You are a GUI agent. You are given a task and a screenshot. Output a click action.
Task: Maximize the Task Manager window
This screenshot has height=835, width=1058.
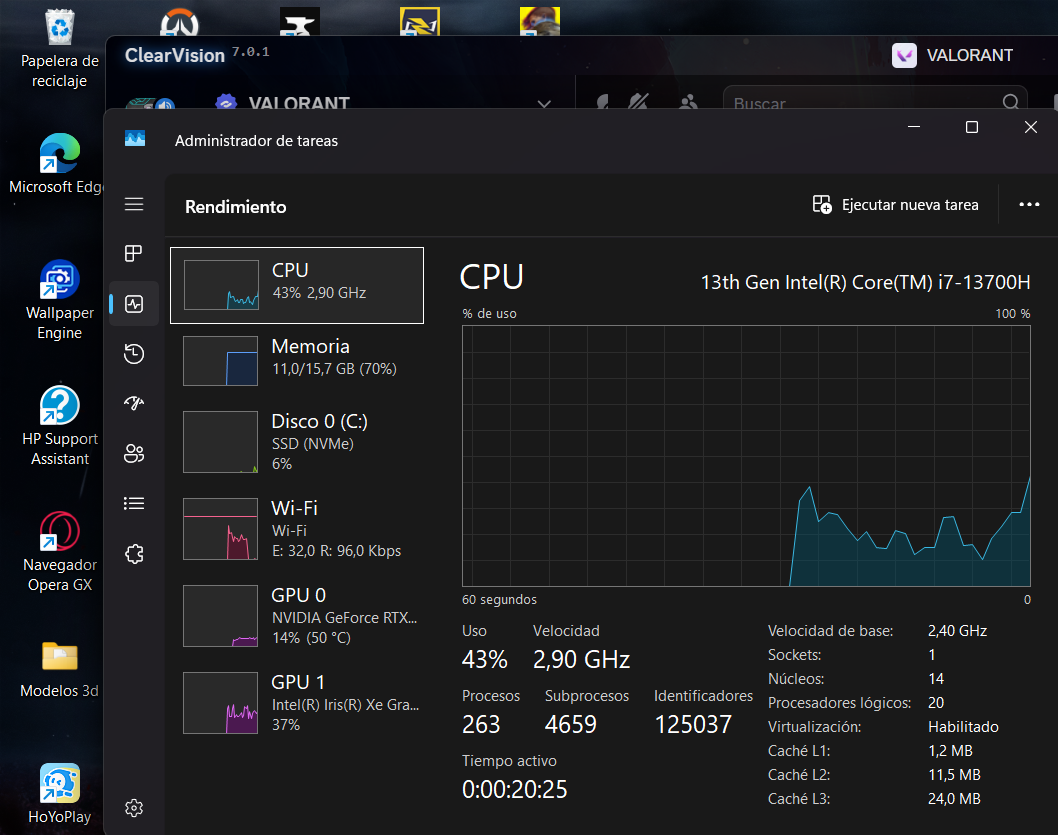click(x=972, y=127)
